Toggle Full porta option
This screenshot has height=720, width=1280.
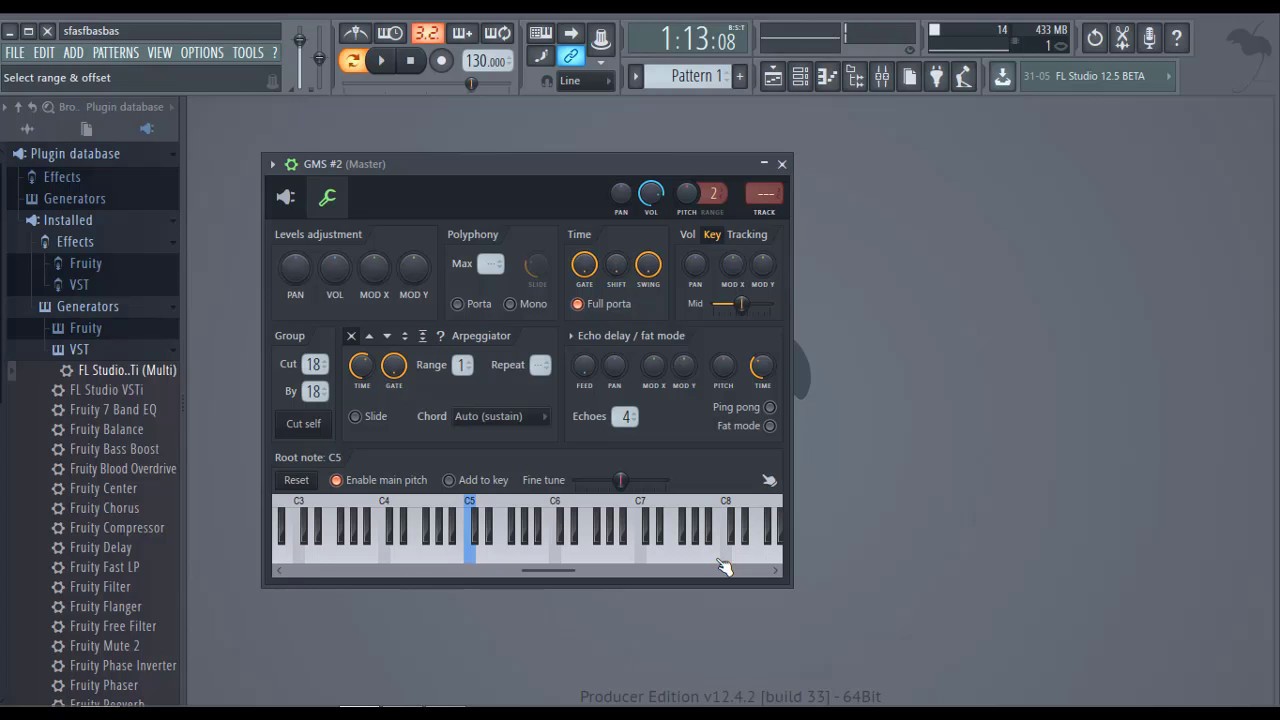coord(601,304)
